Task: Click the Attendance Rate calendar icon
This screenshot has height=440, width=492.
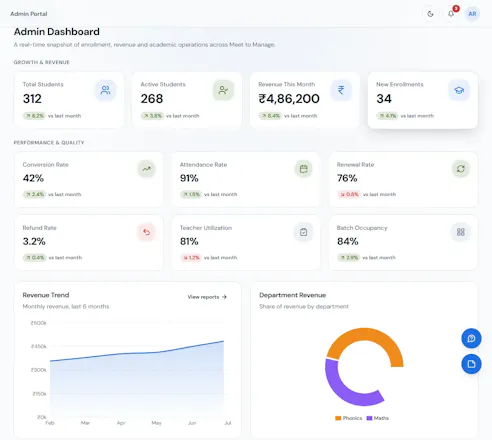Action: (303, 169)
